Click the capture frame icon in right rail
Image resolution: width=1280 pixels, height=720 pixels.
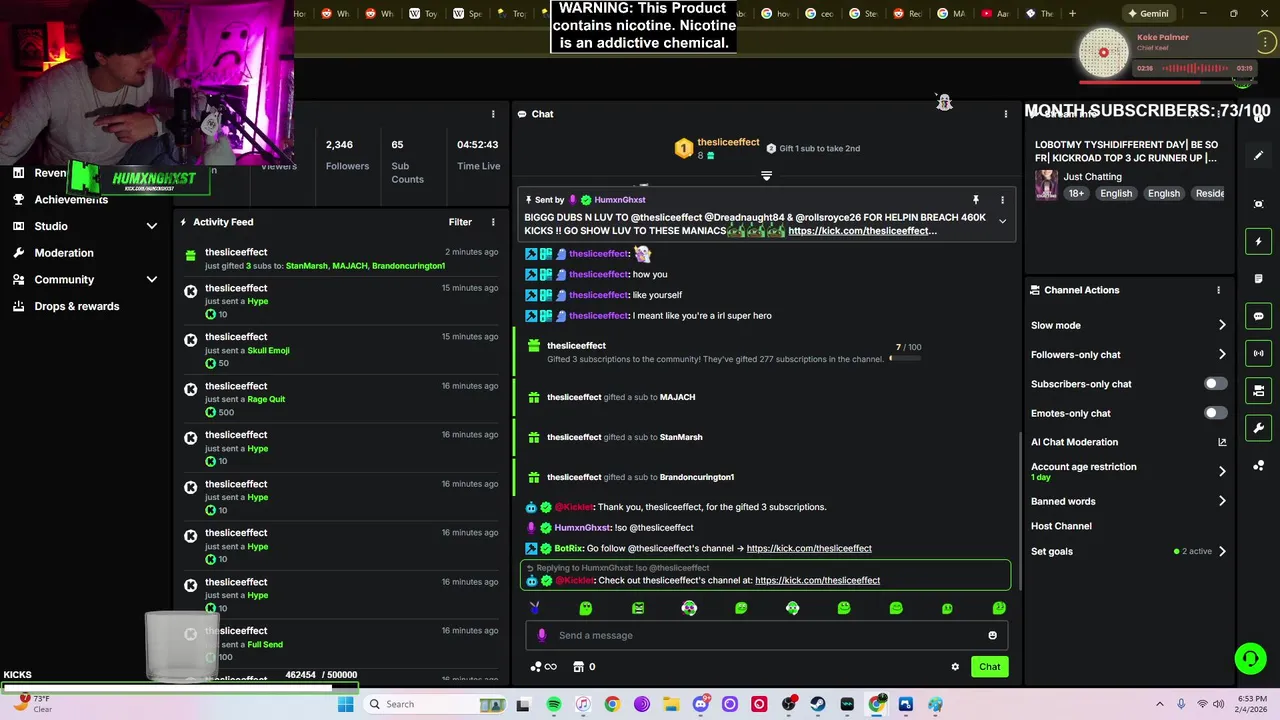pyautogui.click(x=1258, y=204)
